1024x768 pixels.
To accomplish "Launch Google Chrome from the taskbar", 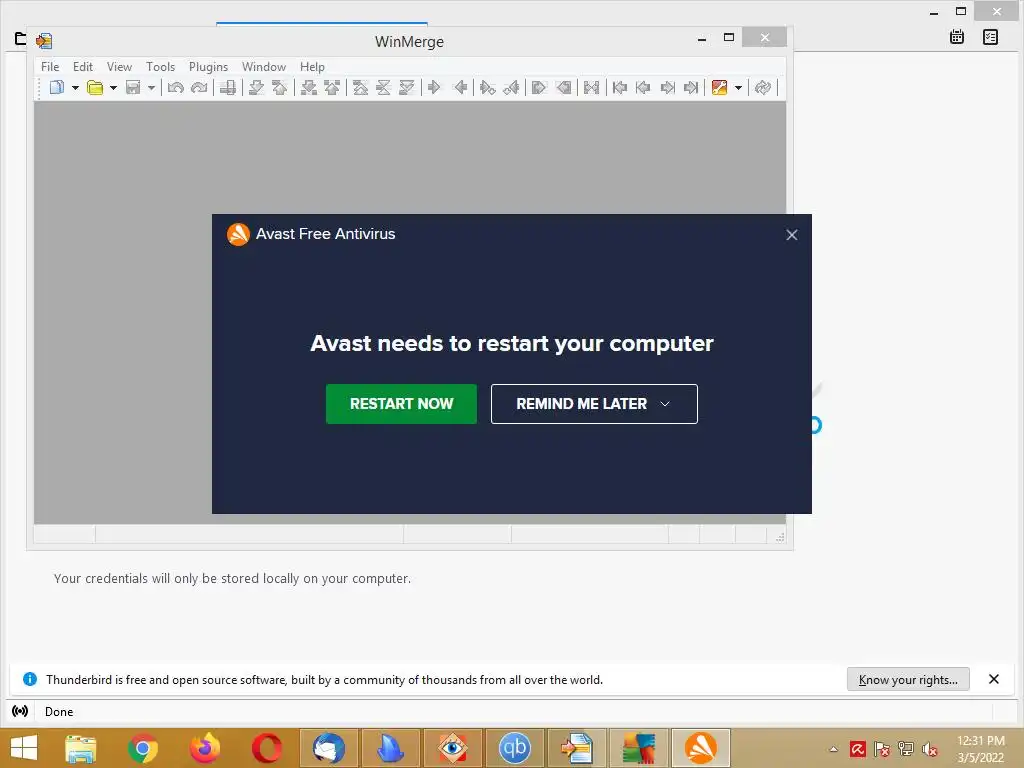I will pos(143,748).
